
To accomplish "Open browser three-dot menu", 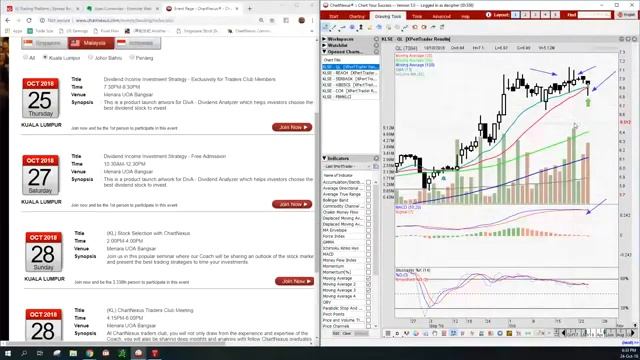I will point(313,20).
